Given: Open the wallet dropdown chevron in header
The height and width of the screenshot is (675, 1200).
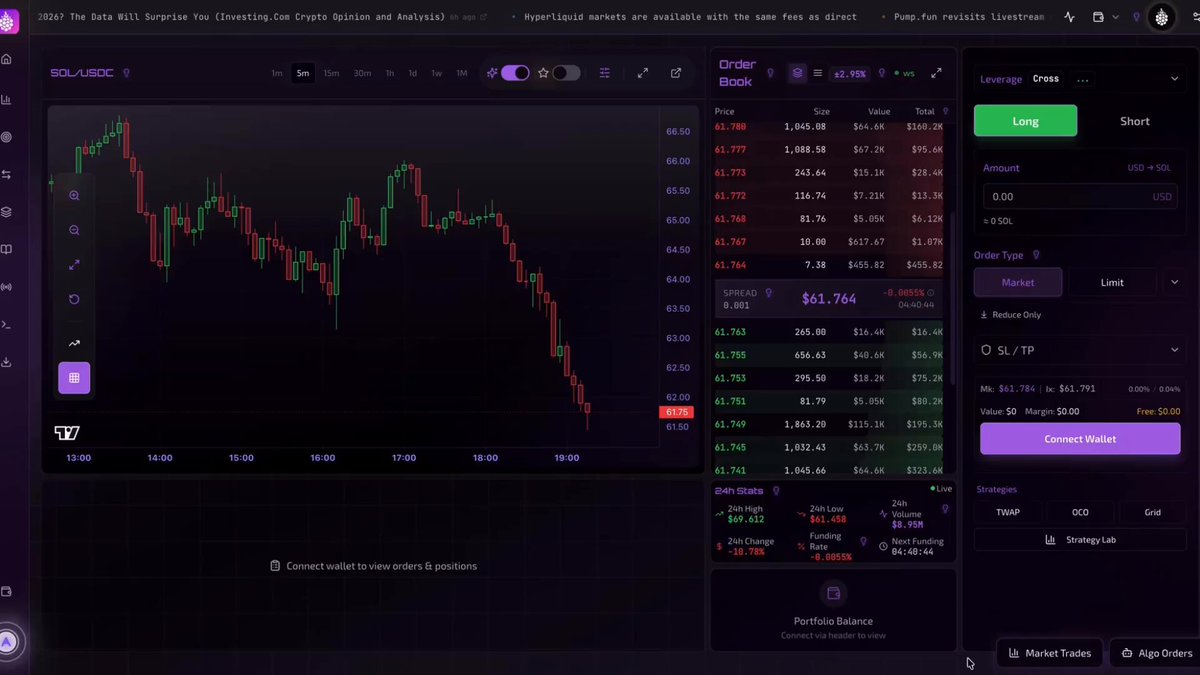Looking at the screenshot, I should pyautogui.click(x=1115, y=17).
